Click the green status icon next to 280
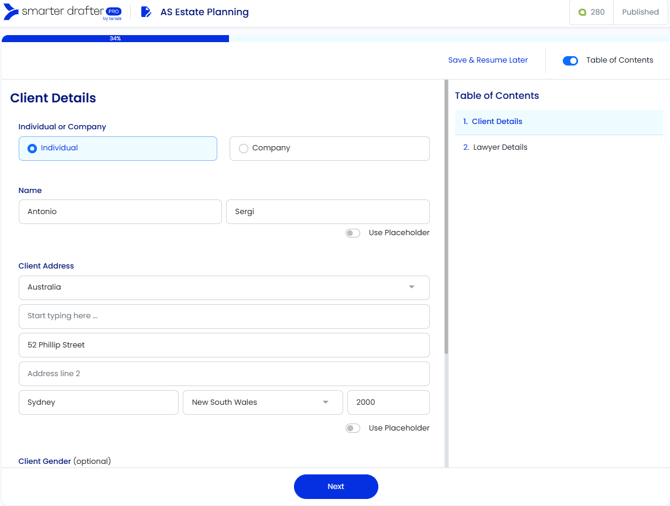Image resolution: width=670 pixels, height=506 pixels. [x=582, y=13]
